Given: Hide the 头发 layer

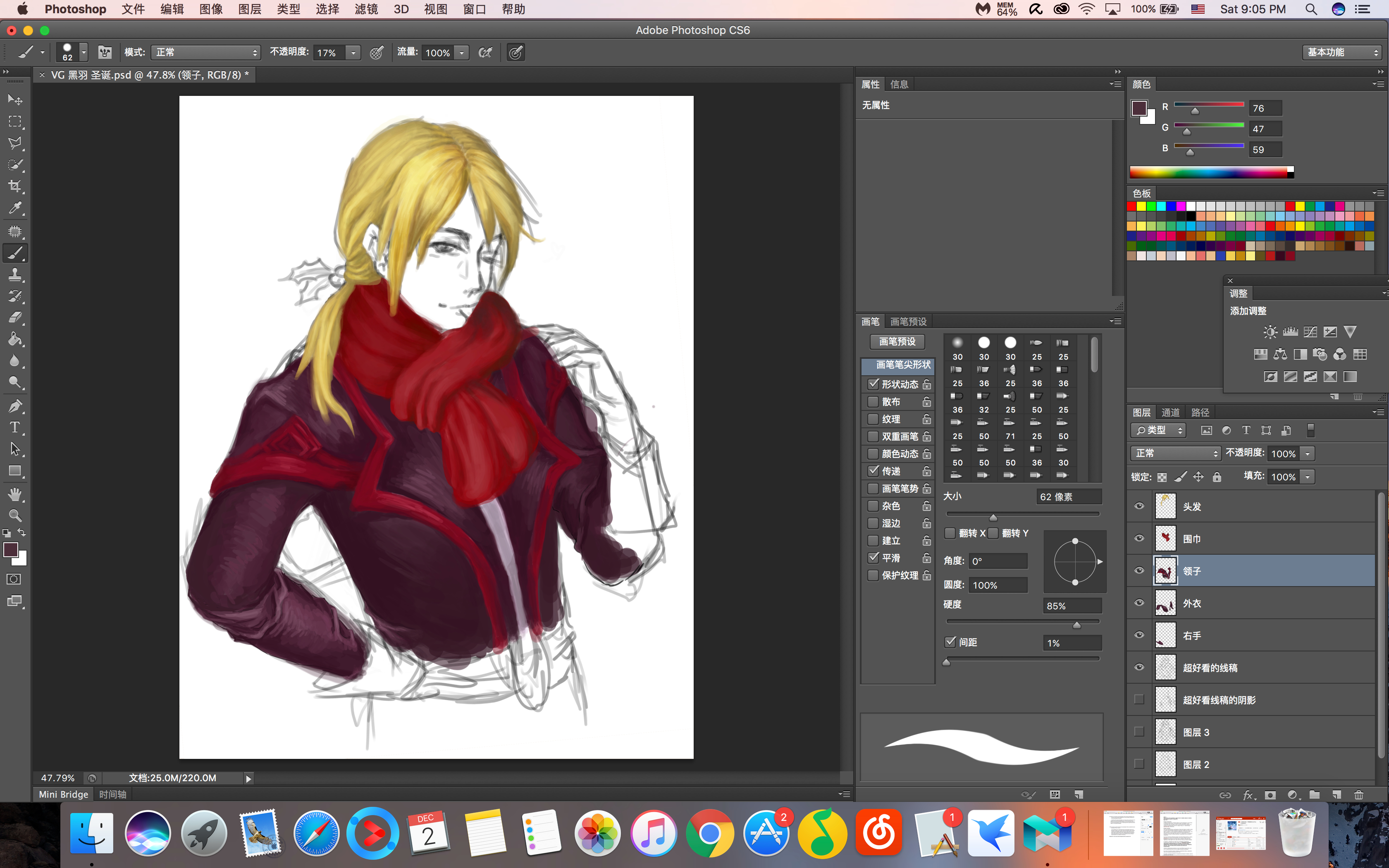Looking at the screenshot, I should click(1139, 506).
